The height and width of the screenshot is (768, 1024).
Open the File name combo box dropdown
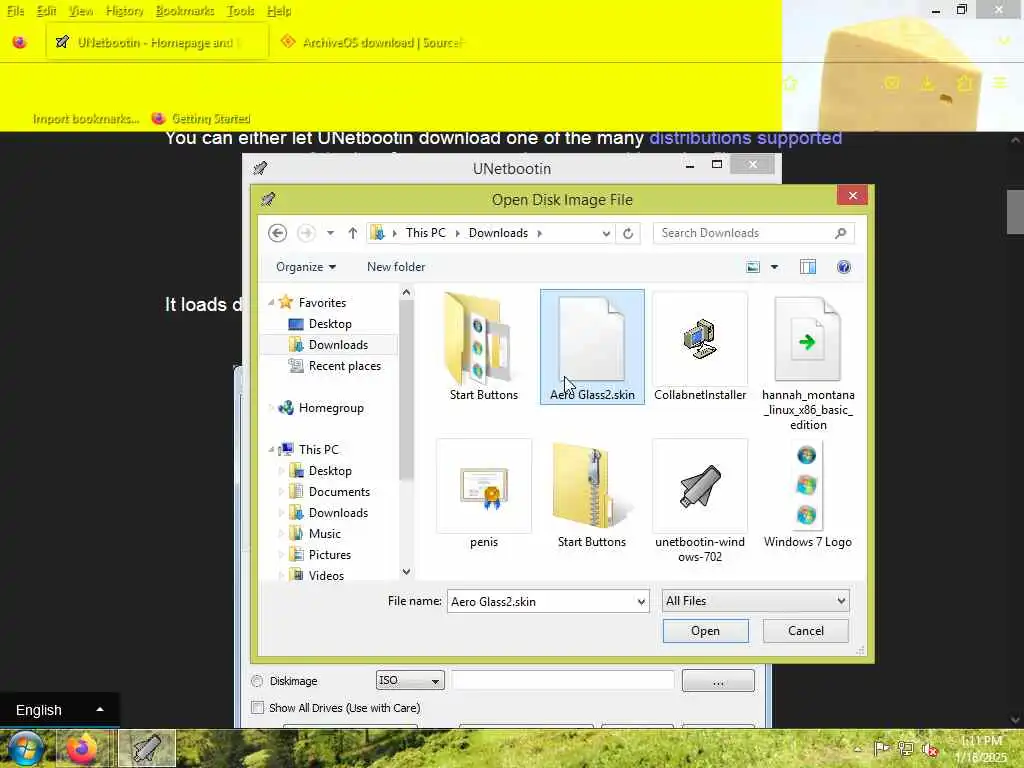641,601
